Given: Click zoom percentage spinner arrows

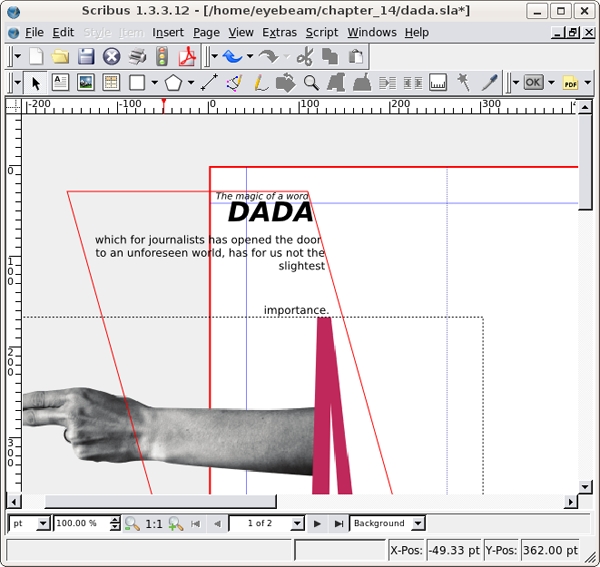Looking at the screenshot, I should point(115,523).
